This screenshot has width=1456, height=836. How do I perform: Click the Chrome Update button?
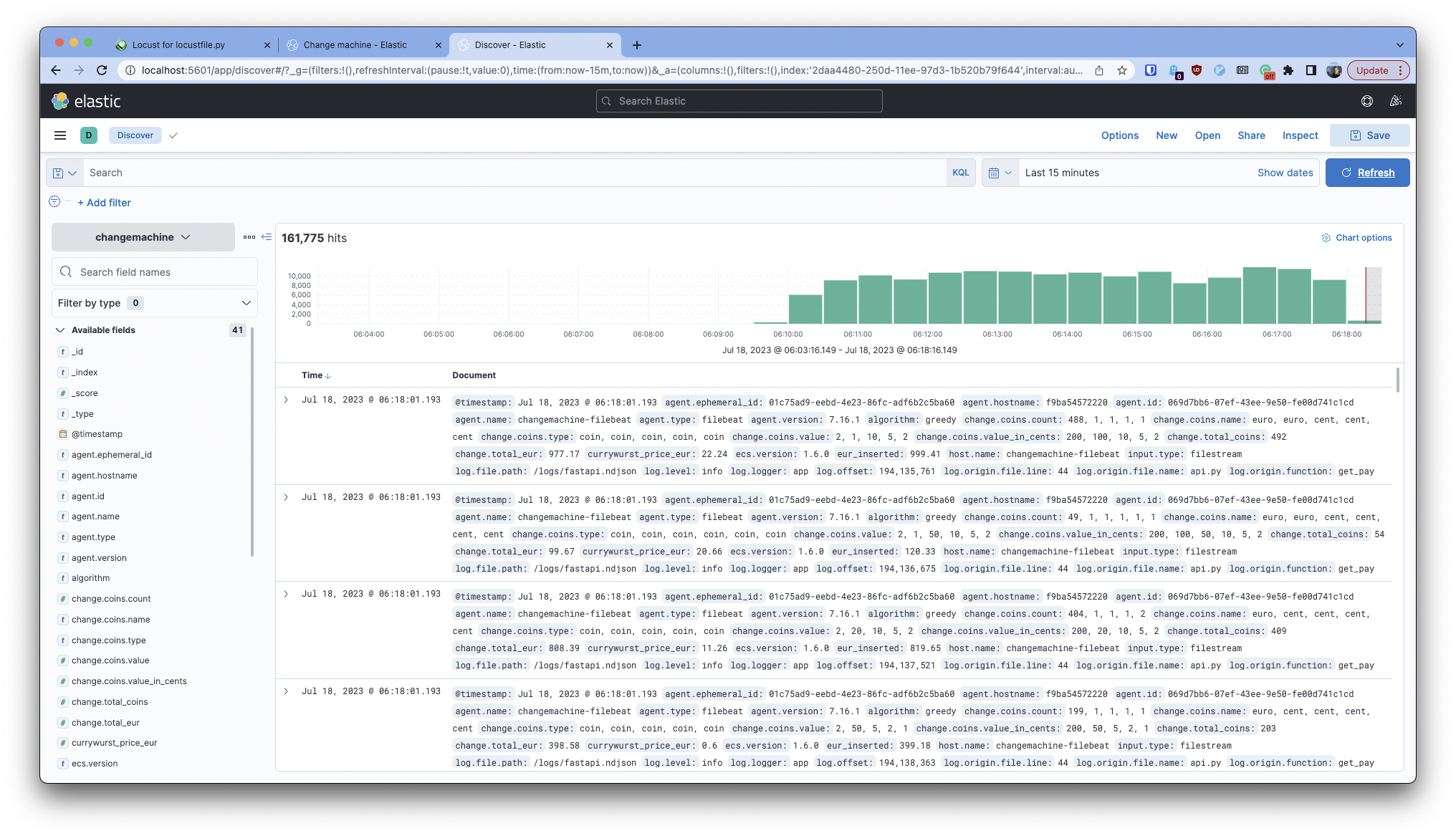[1378, 70]
